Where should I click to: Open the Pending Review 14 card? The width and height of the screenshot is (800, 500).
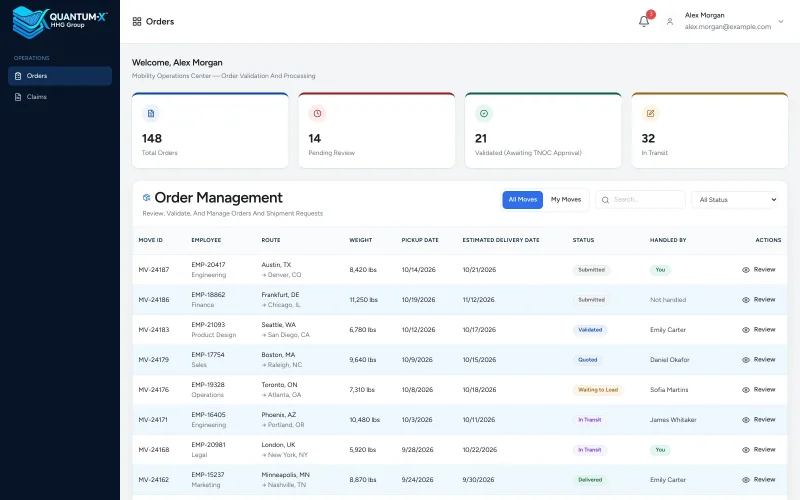(377, 131)
